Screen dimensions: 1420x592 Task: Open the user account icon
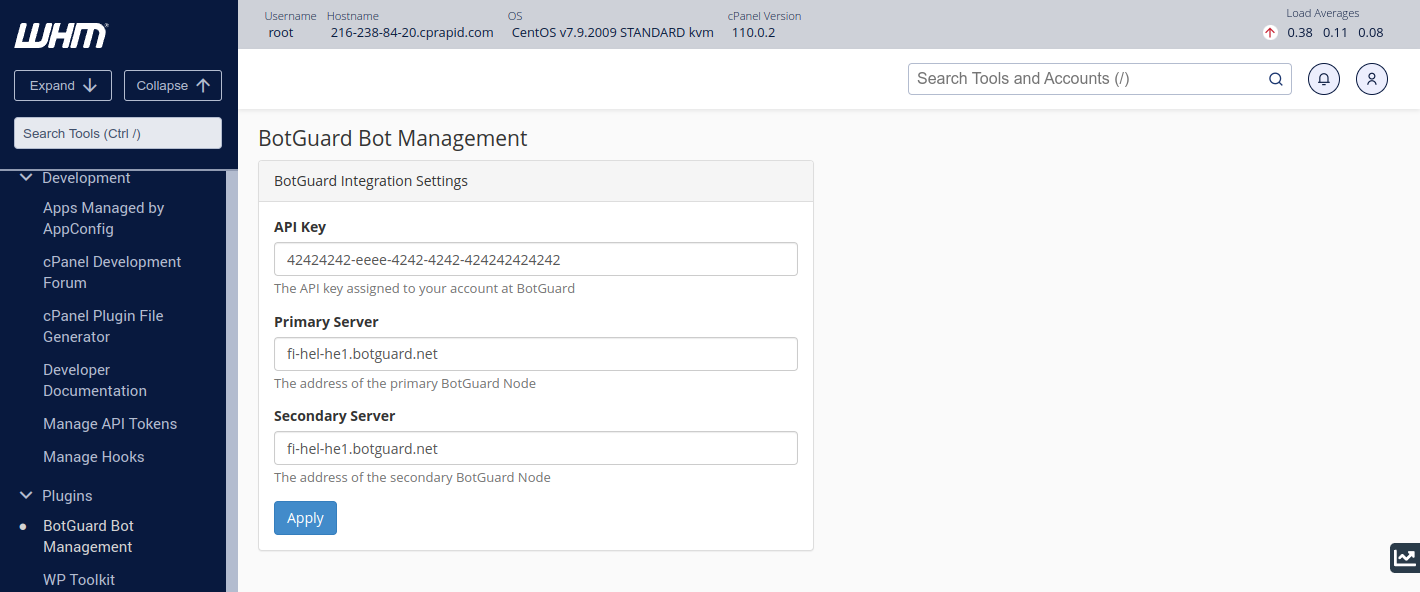pyautogui.click(x=1372, y=79)
